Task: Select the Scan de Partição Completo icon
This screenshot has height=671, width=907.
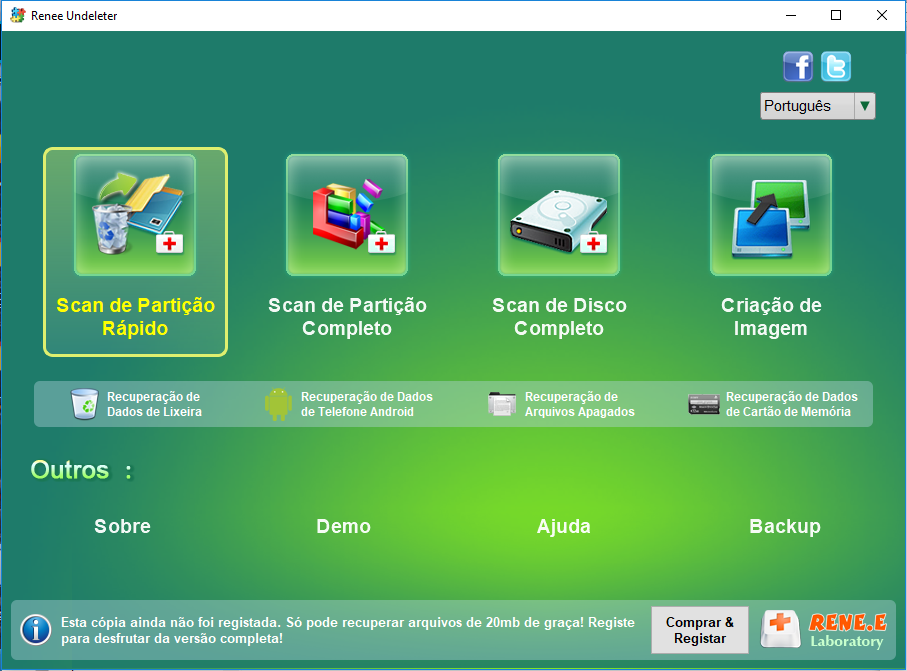Action: 347,215
